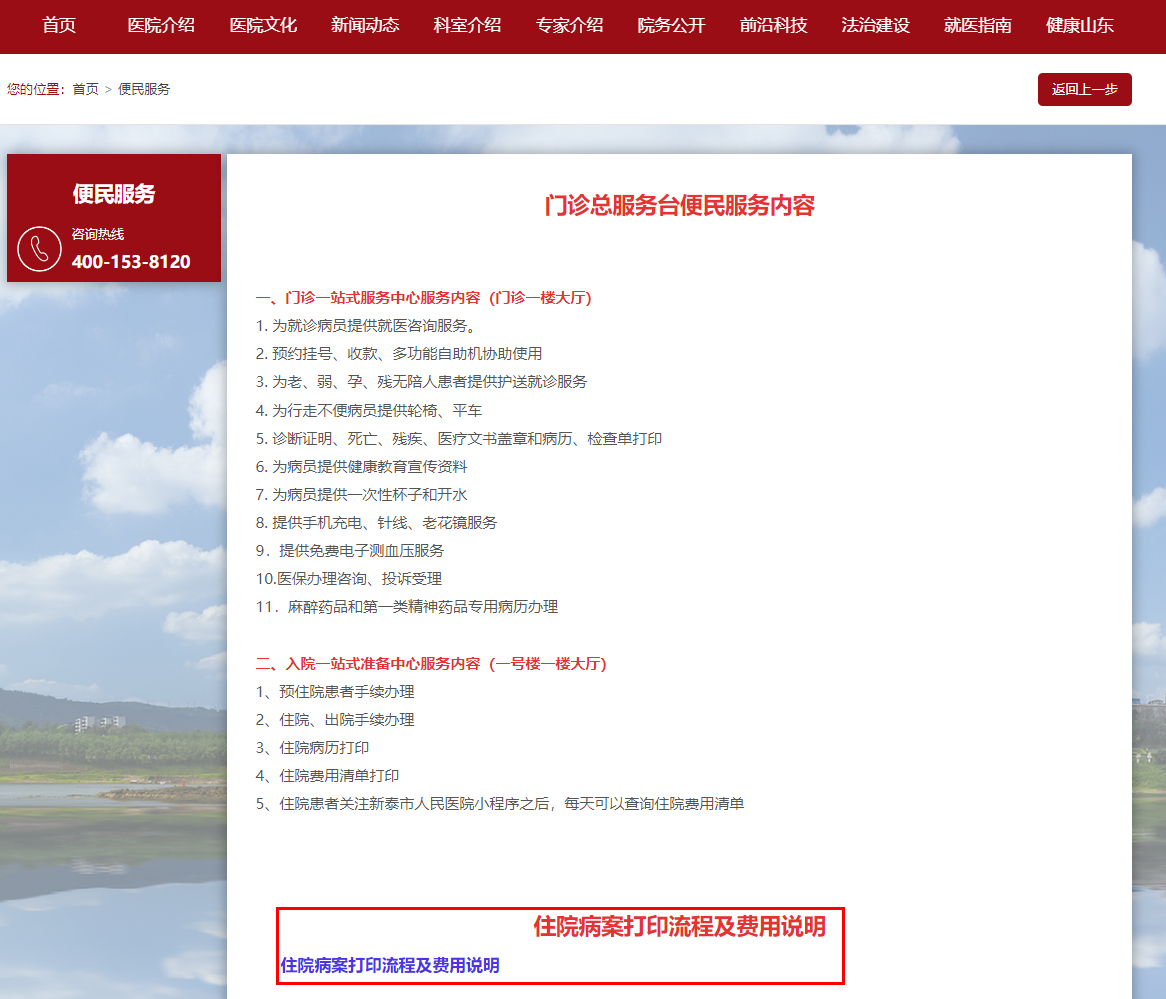
Task: Click the line 10.医保办理咨询、投诉受理
Action: point(349,579)
